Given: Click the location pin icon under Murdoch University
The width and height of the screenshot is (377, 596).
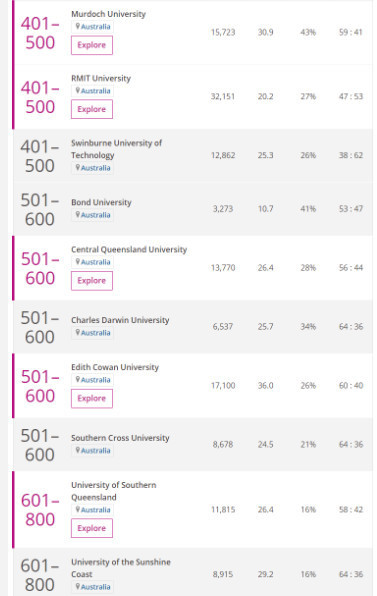Looking at the screenshot, I should tap(78, 26).
